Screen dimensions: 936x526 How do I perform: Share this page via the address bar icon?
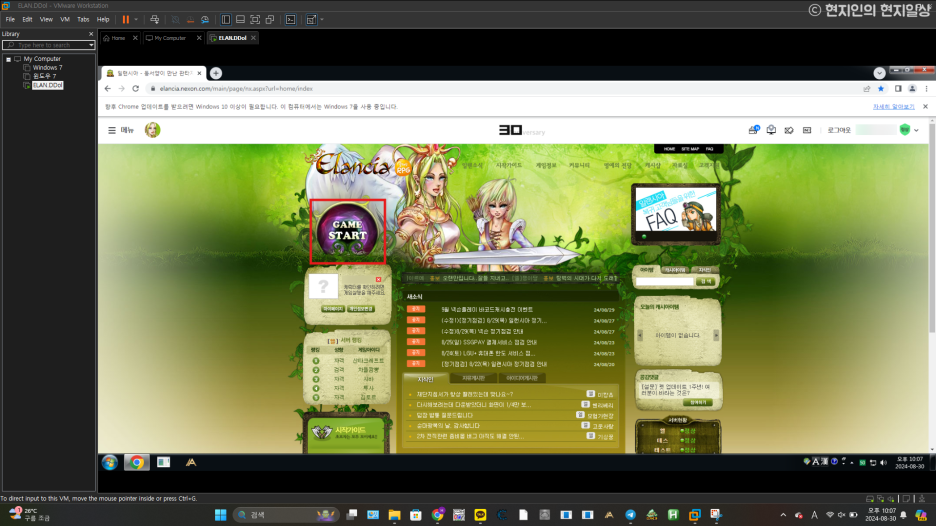[867, 88]
